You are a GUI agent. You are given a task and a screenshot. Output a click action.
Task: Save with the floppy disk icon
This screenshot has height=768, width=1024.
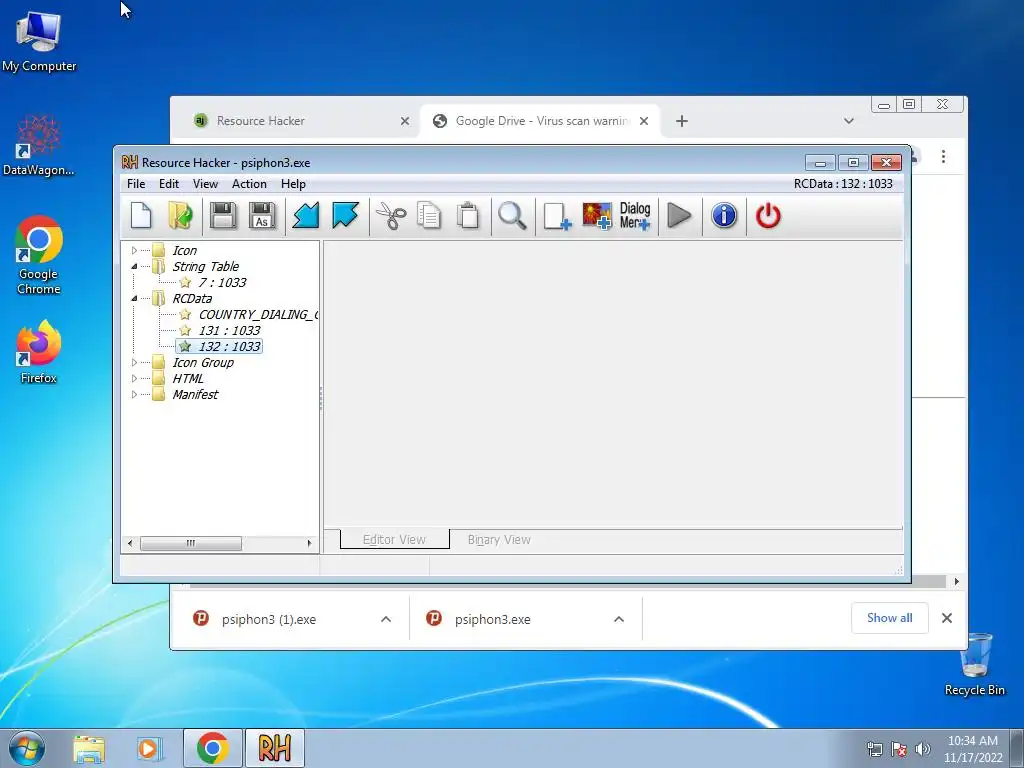pos(223,216)
